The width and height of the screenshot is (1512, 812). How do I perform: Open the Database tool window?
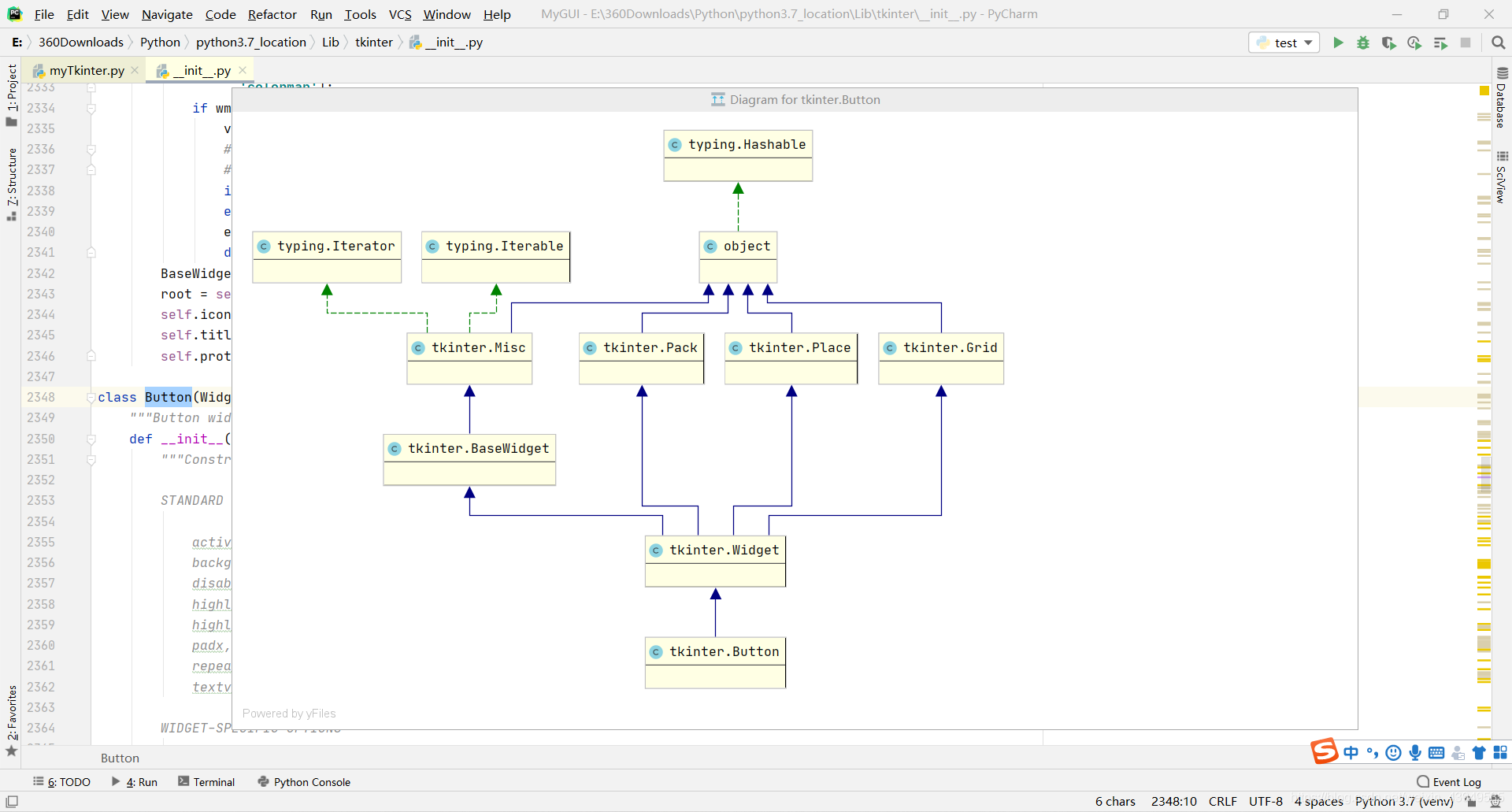pyautogui.click(x=1502, y=97)
